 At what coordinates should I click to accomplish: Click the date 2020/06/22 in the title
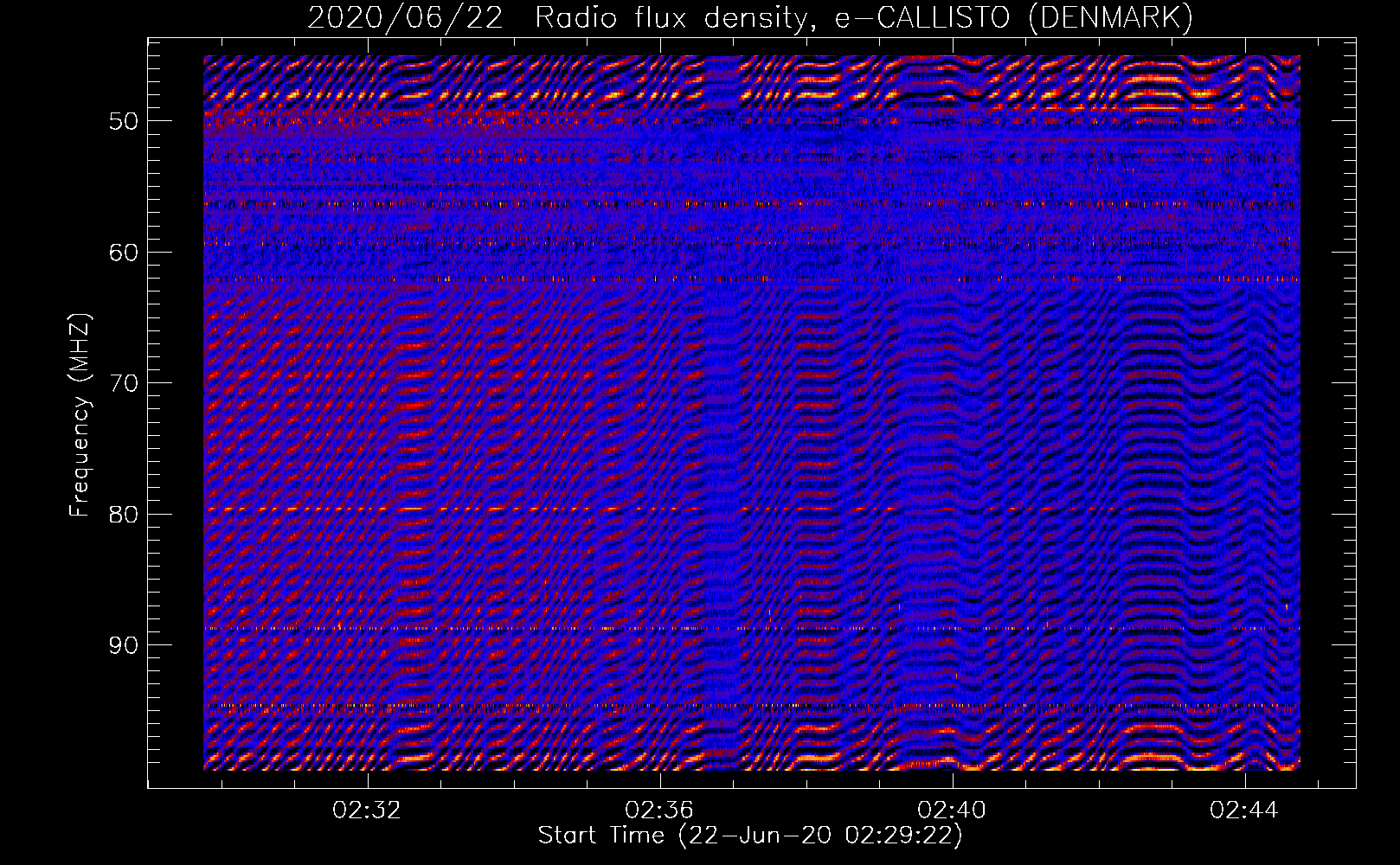click(x=405, y=17)
